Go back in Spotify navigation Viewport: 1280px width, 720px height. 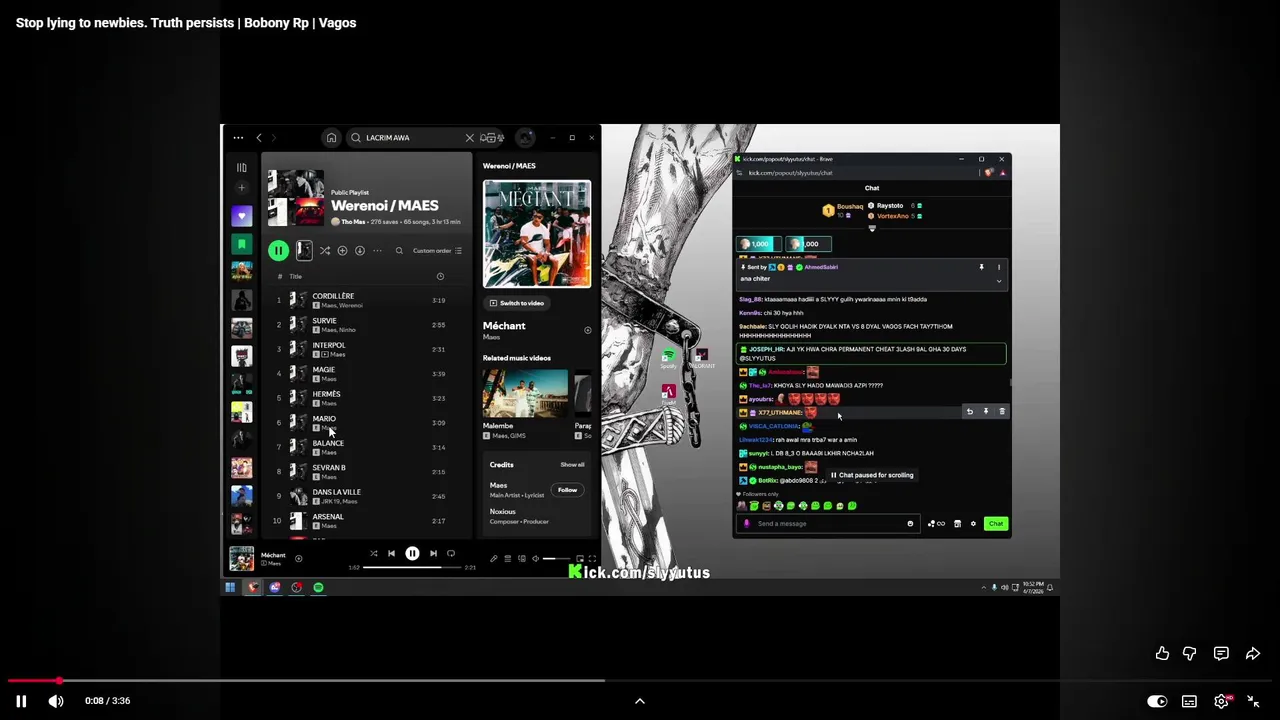click(x=259, y=138)
